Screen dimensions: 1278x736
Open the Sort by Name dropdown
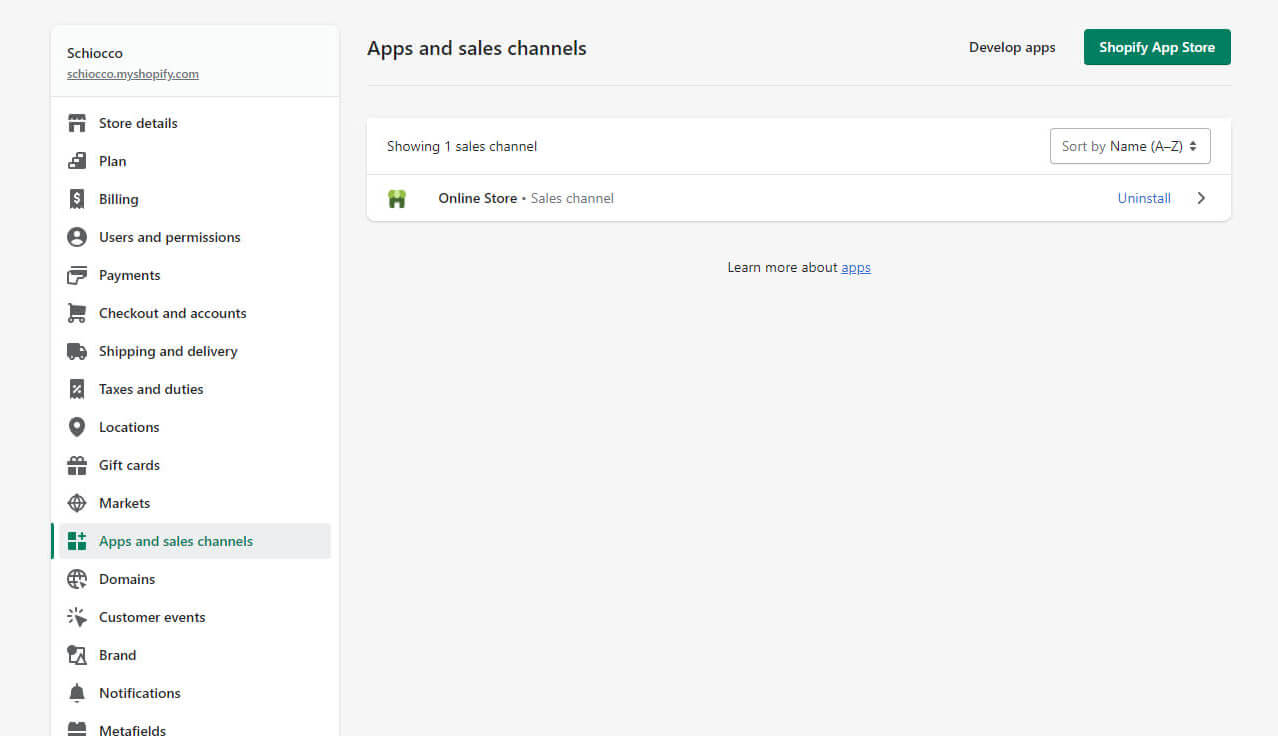click(1129, 146)
